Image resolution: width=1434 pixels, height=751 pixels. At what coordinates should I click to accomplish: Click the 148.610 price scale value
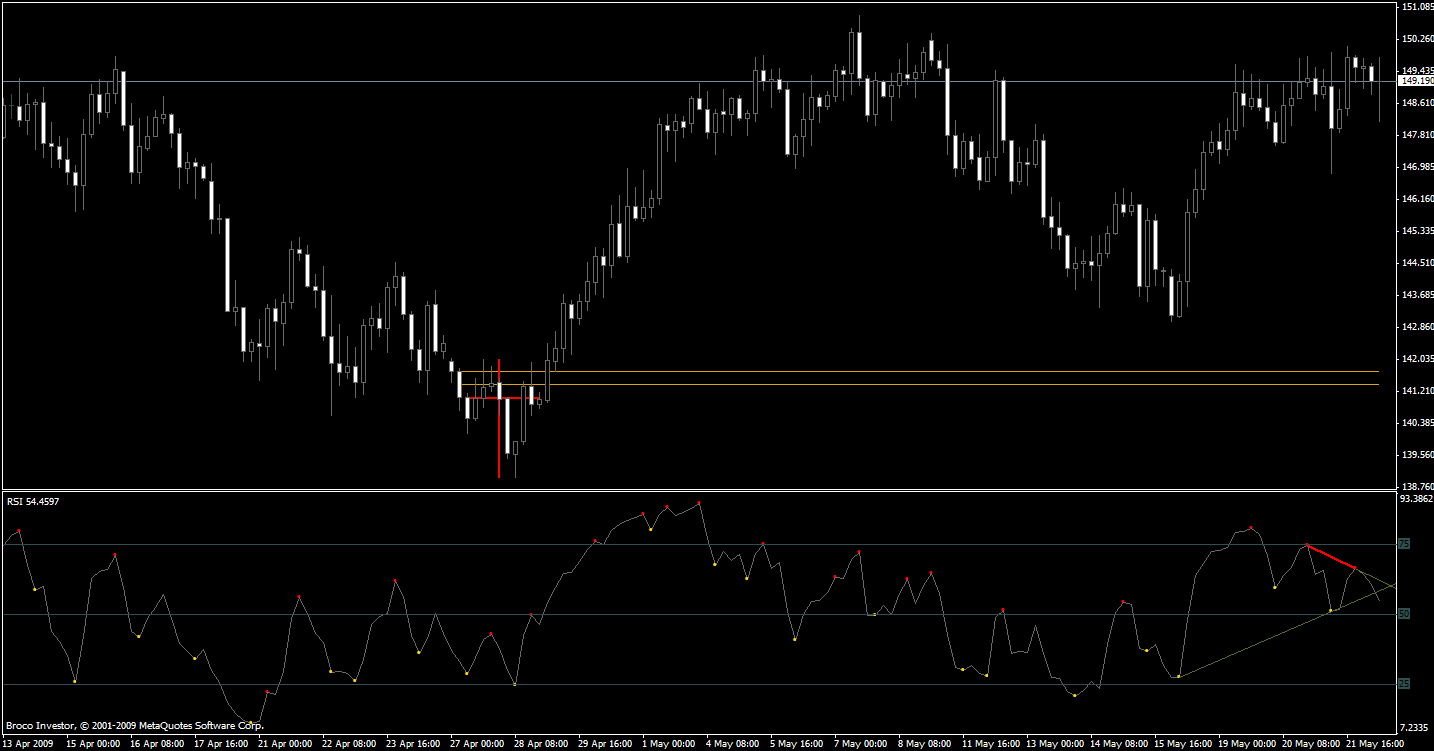1418,103
